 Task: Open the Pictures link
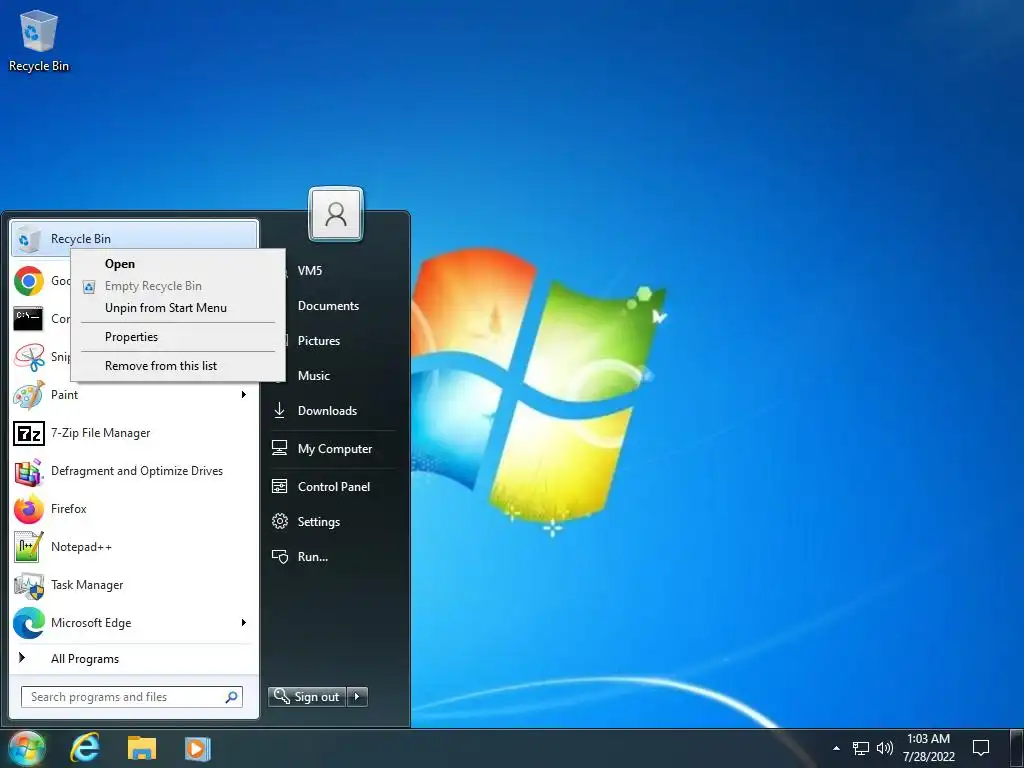319,341
